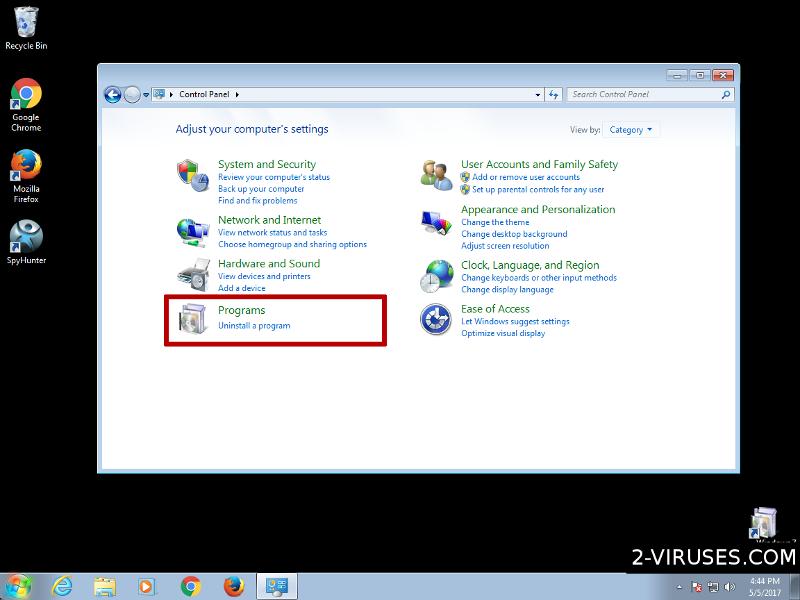The height and width of the screenshot is (600, 800).
Task: Select the Programs category icon
Action: (192, 319)
